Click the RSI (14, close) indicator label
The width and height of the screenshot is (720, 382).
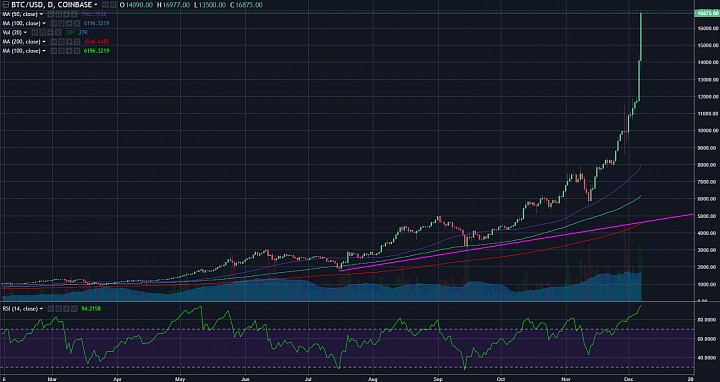pyautogui.click(x=20, y=309)
